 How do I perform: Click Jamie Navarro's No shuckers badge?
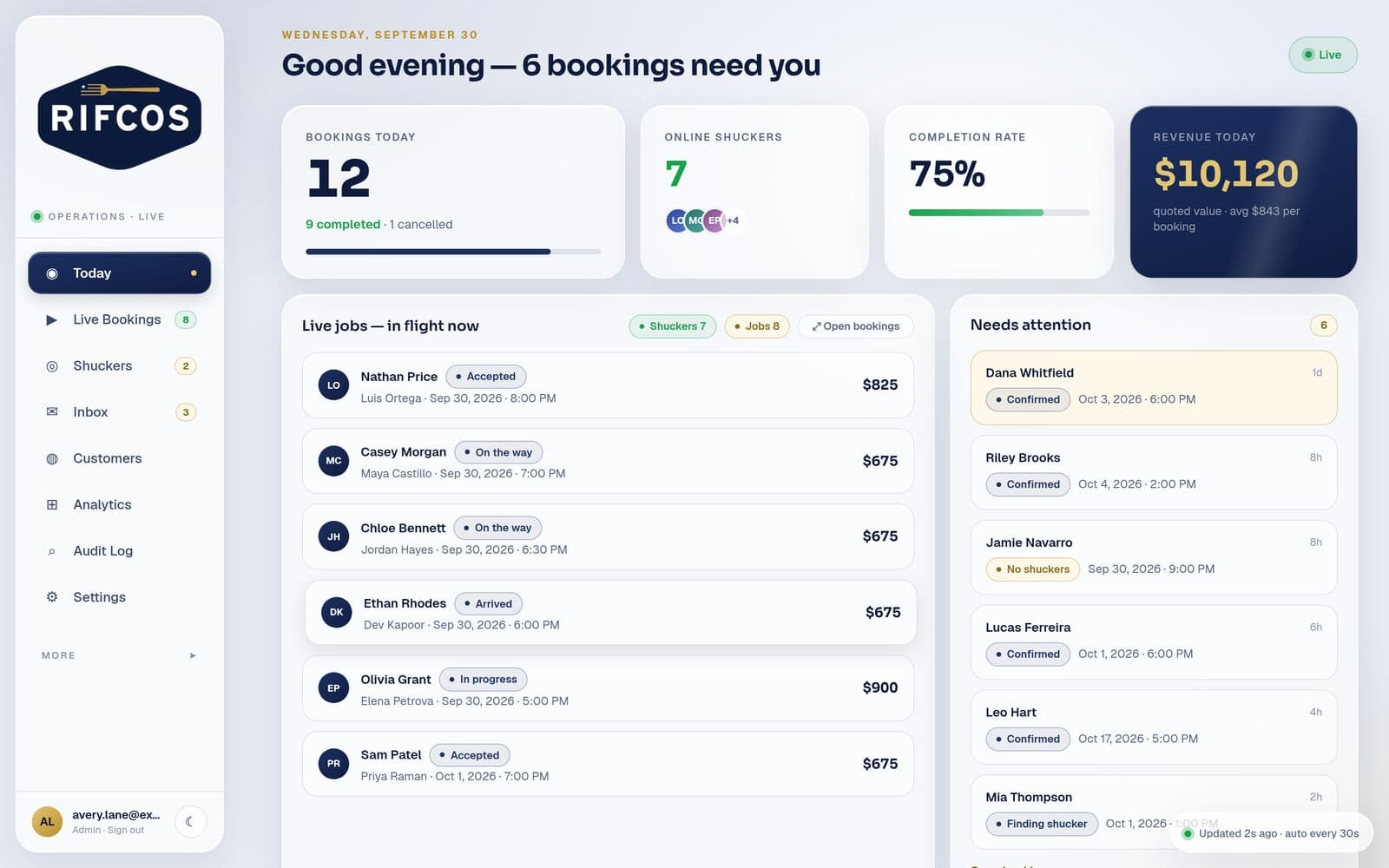(1032, 569)
